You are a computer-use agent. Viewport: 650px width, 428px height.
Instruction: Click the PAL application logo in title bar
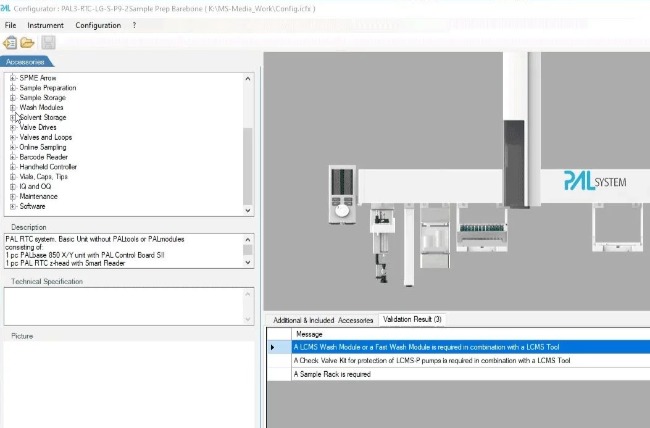5,8
